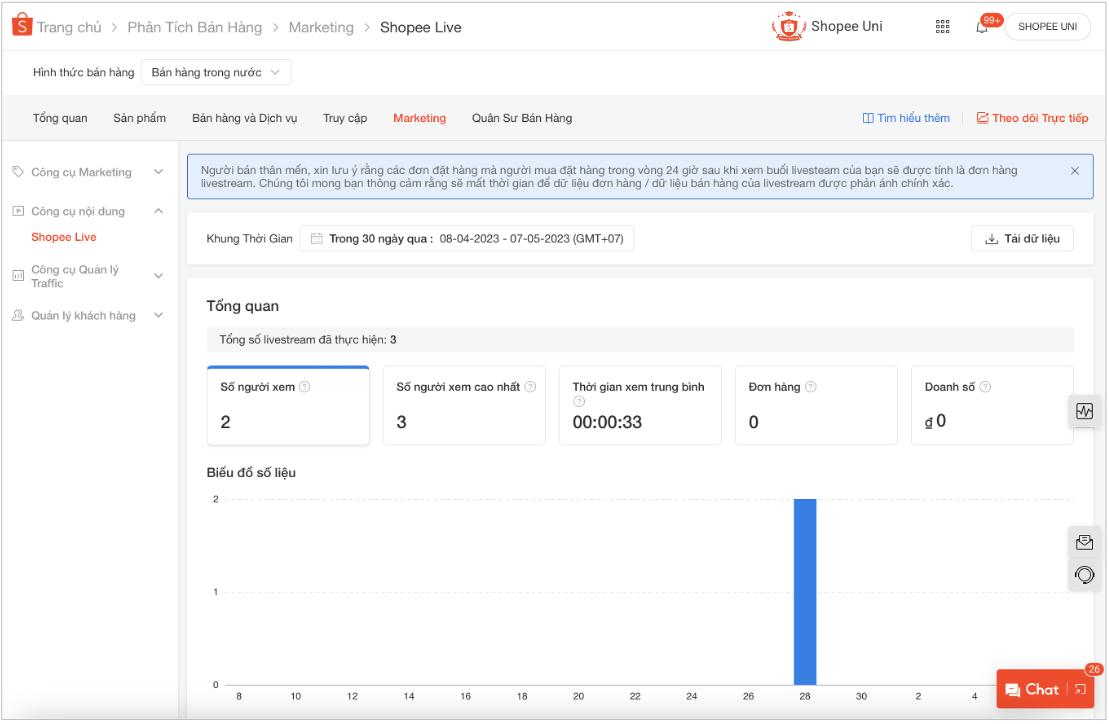Switch to the Tổng quan tab
The image size is (1109, 724).
[60, 118]
